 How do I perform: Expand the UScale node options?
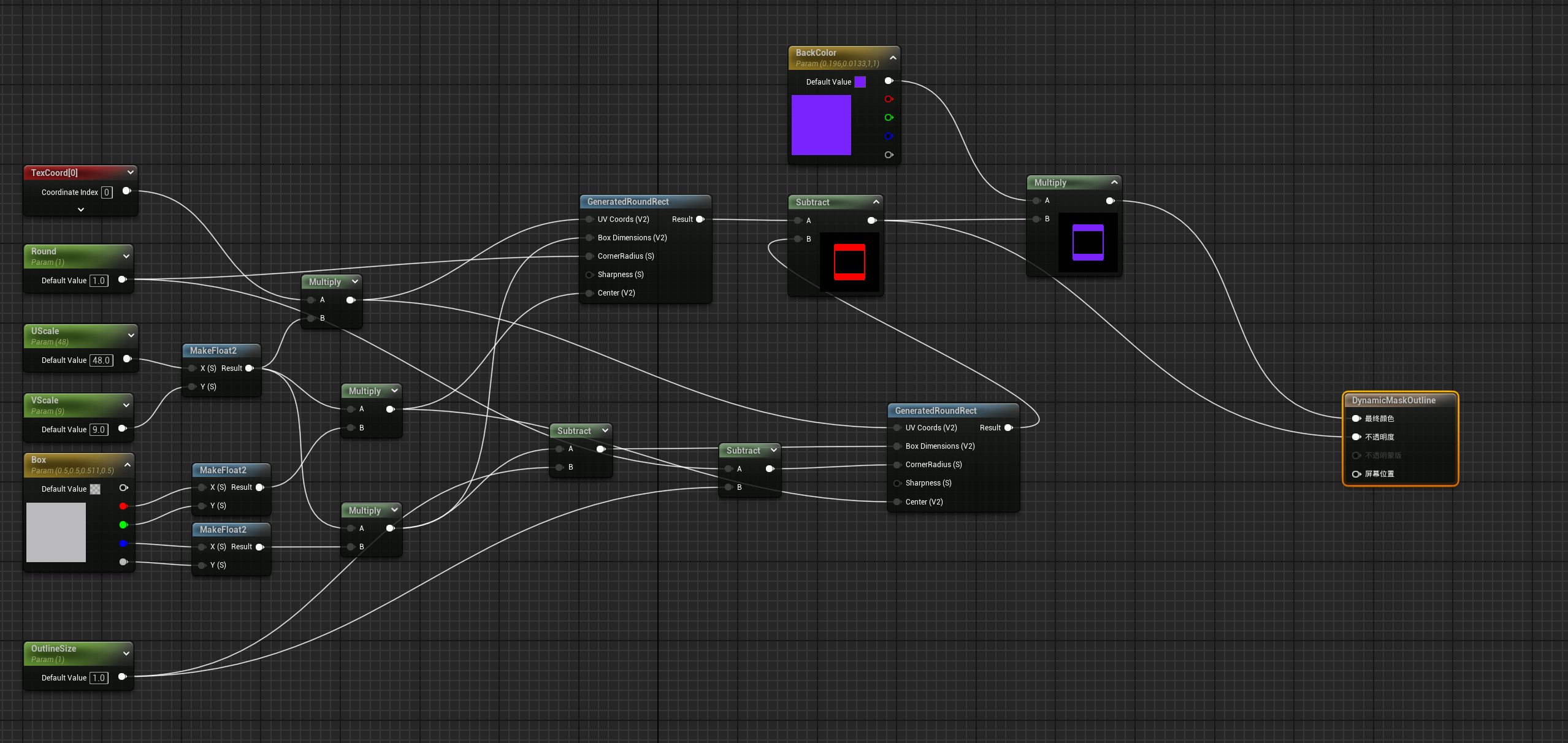(131, 335)
